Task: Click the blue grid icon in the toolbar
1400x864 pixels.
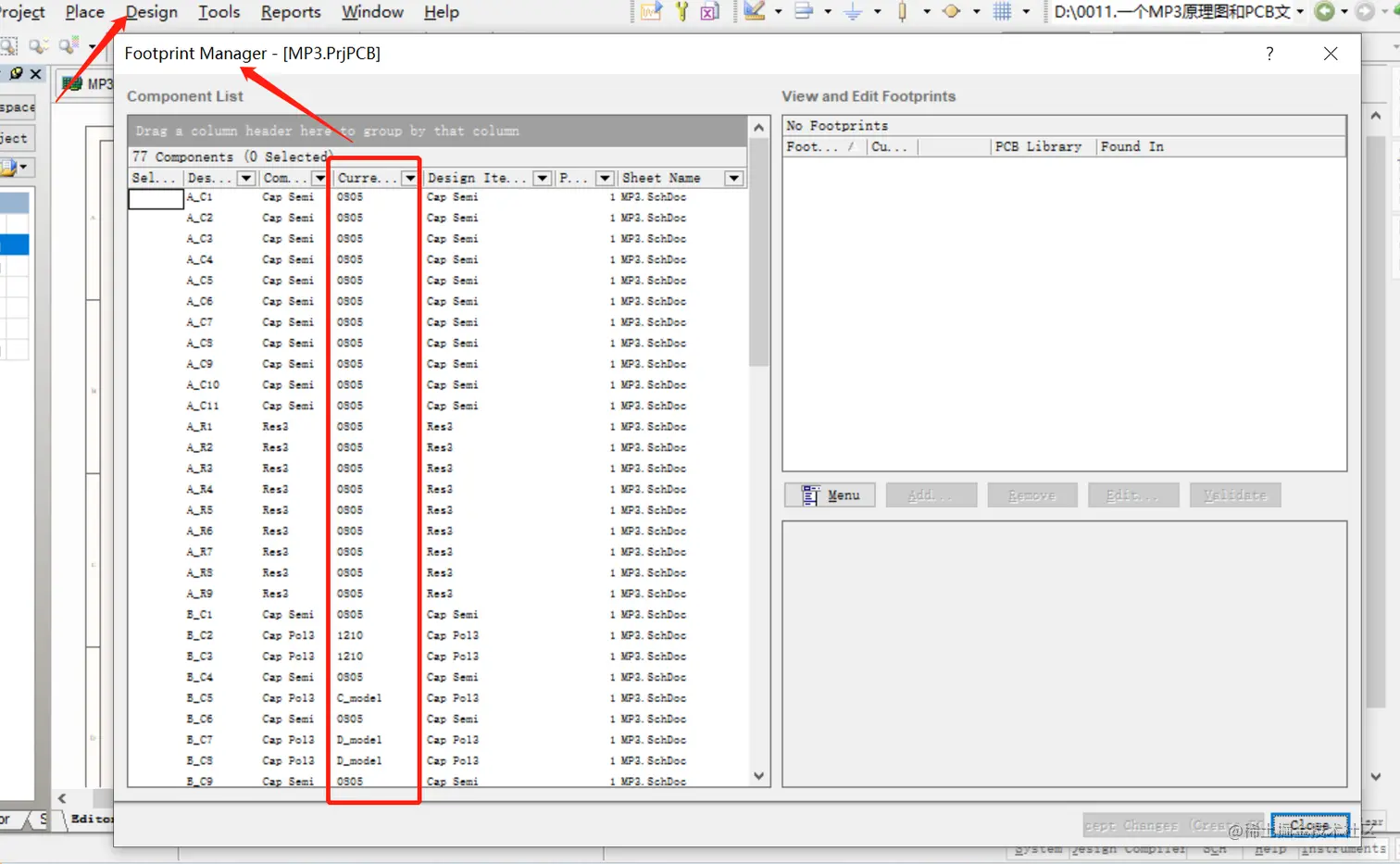Action: (x=1002, y=11)
